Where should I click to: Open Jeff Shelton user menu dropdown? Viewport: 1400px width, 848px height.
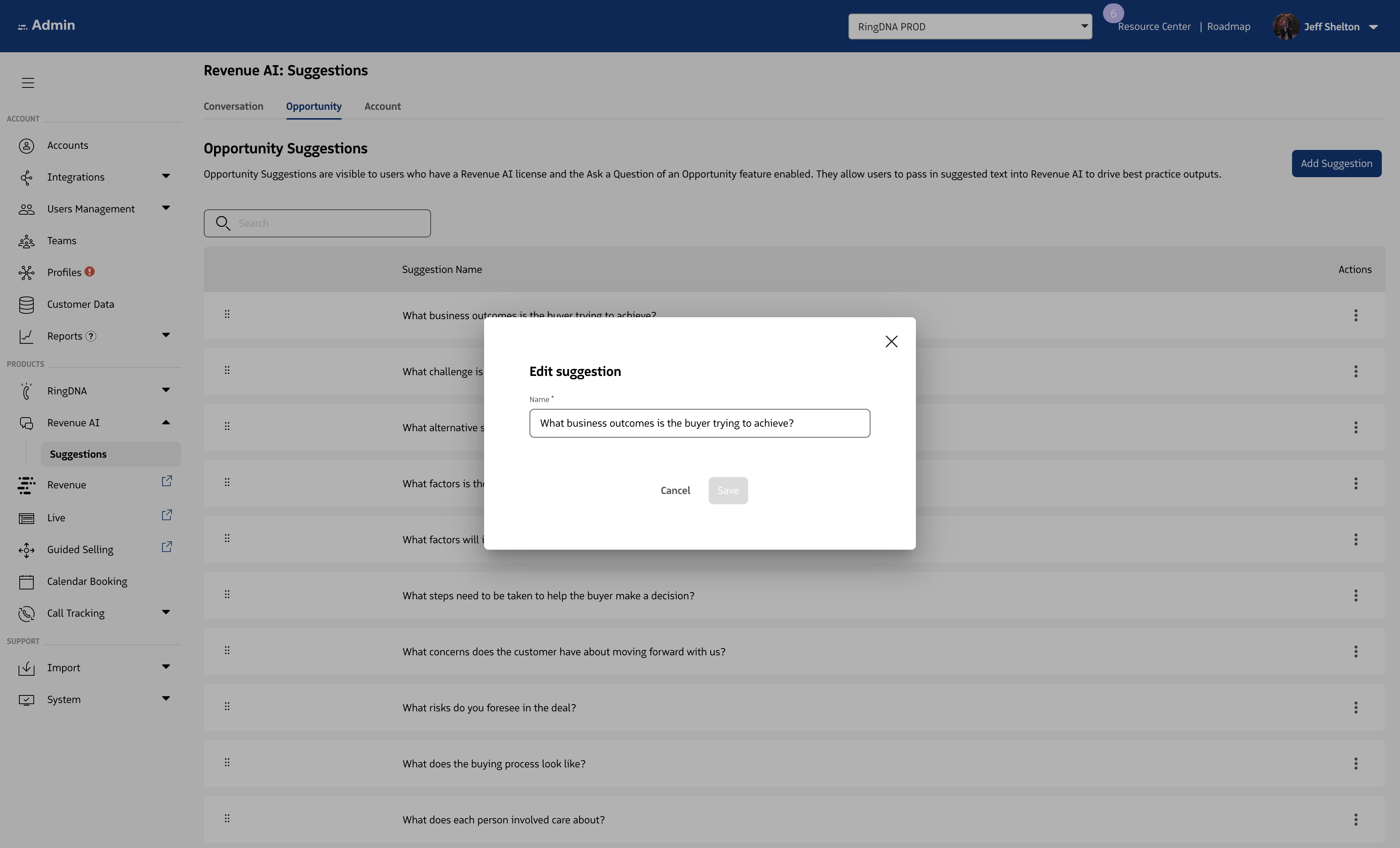1373,27
